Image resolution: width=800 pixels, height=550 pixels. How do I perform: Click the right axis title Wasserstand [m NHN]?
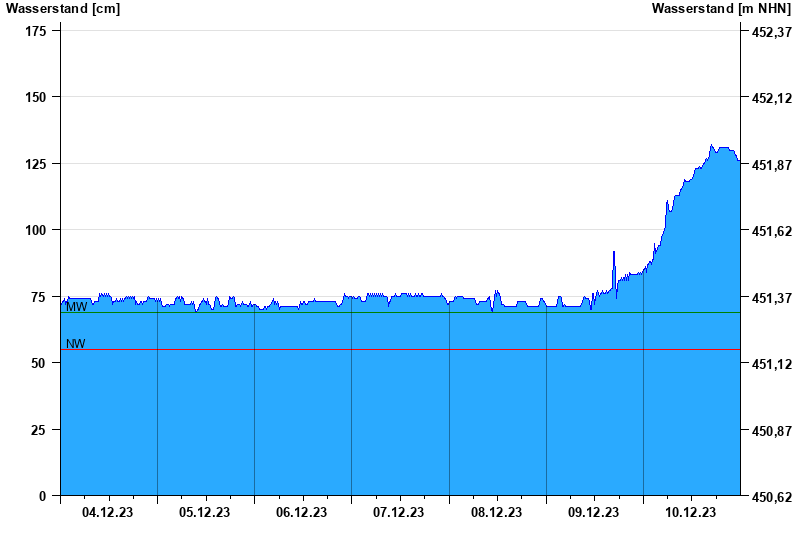[x=721, y=8]
